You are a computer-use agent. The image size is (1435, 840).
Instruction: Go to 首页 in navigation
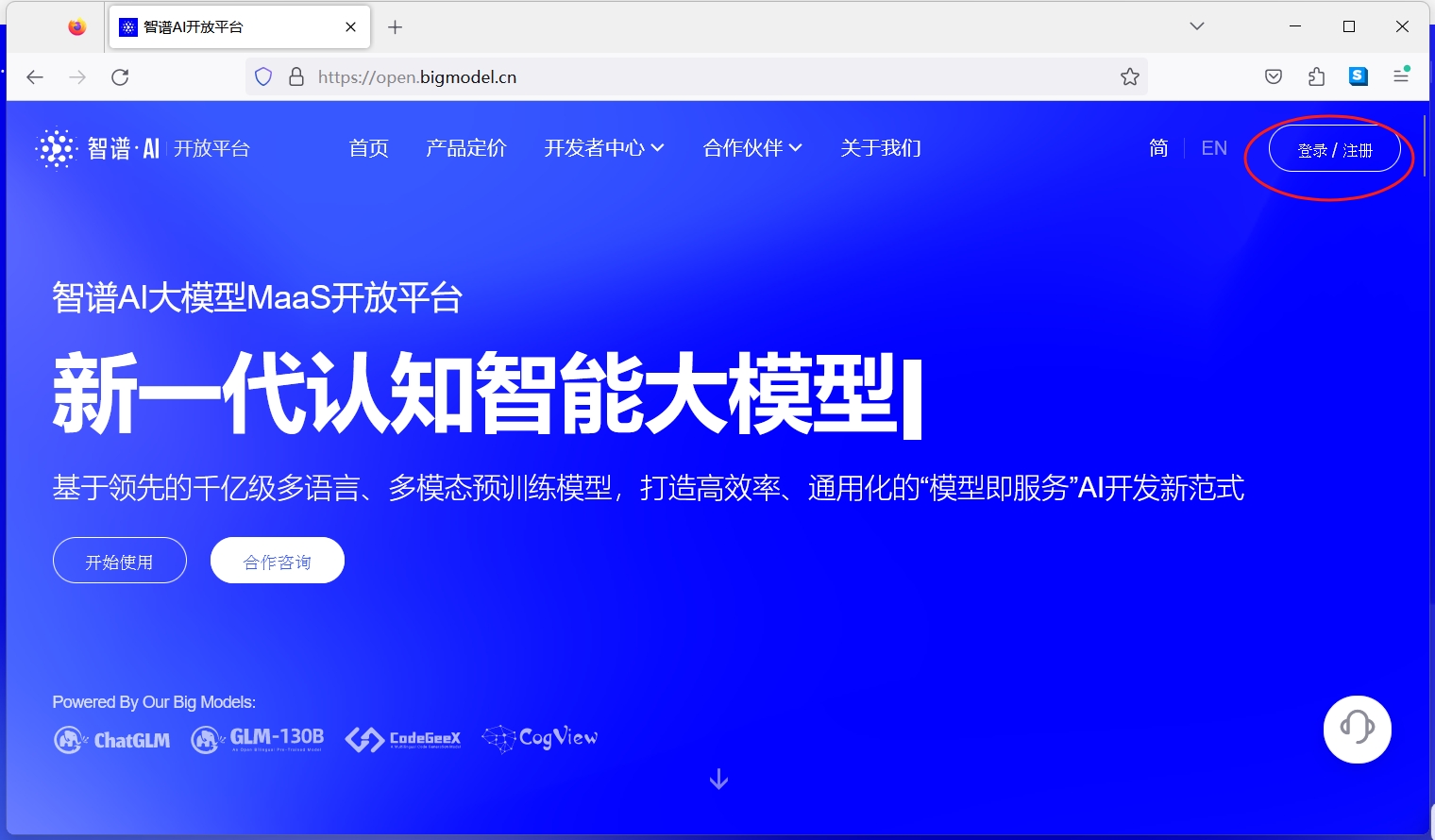click(368, 148)
